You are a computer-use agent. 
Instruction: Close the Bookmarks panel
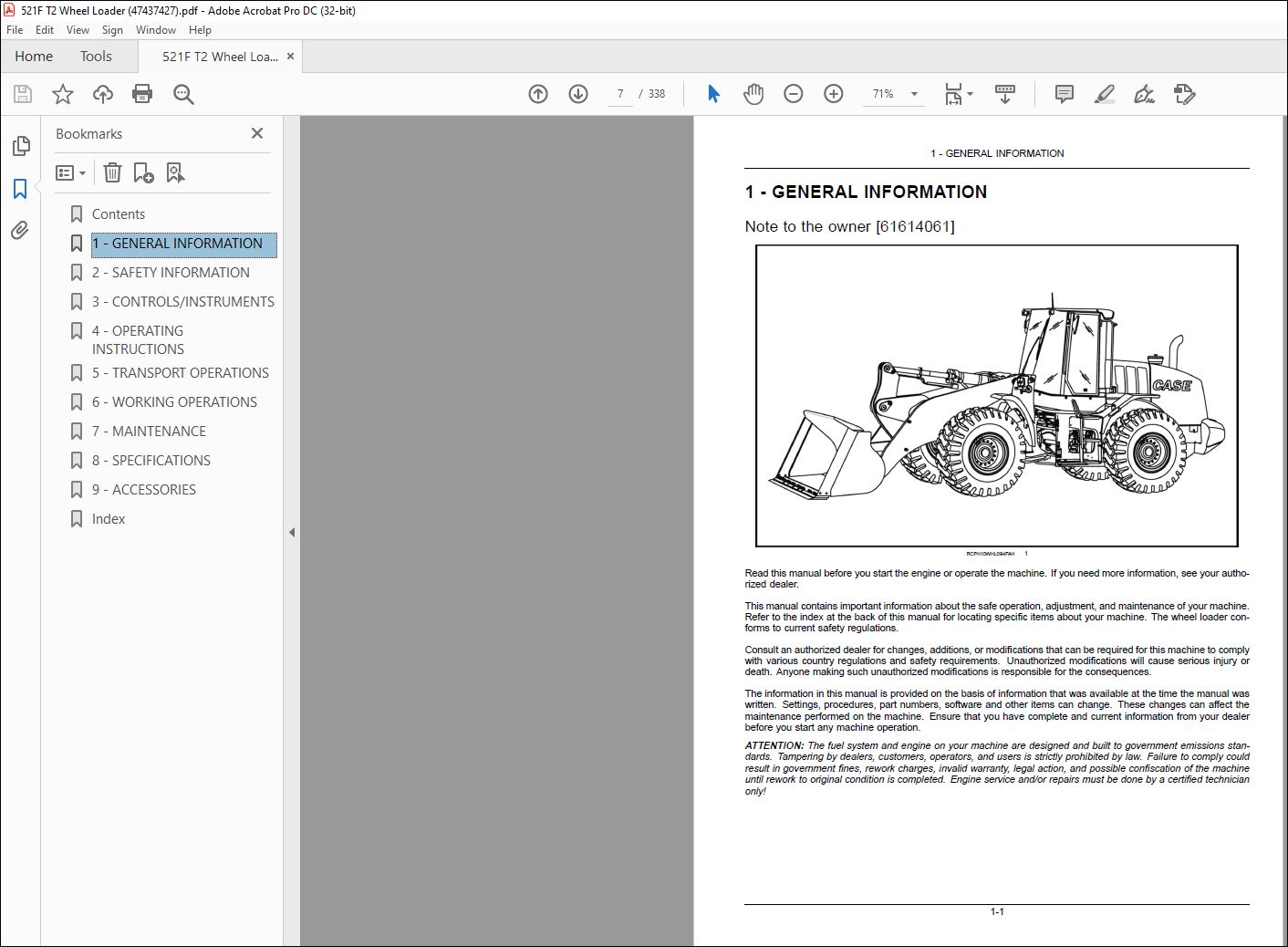point(257,133)
